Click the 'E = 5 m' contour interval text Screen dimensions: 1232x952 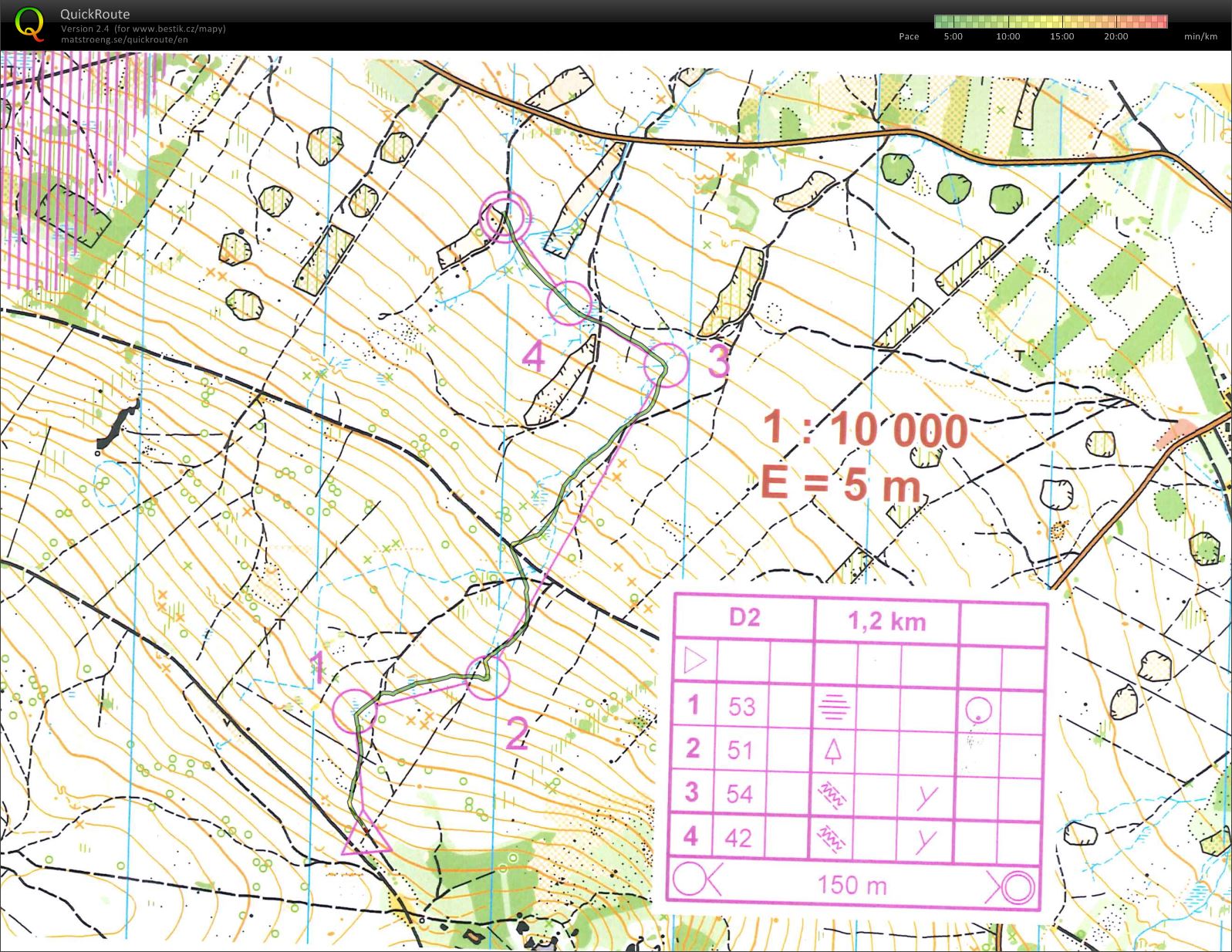pyautogui.click(x=842, y=482)
